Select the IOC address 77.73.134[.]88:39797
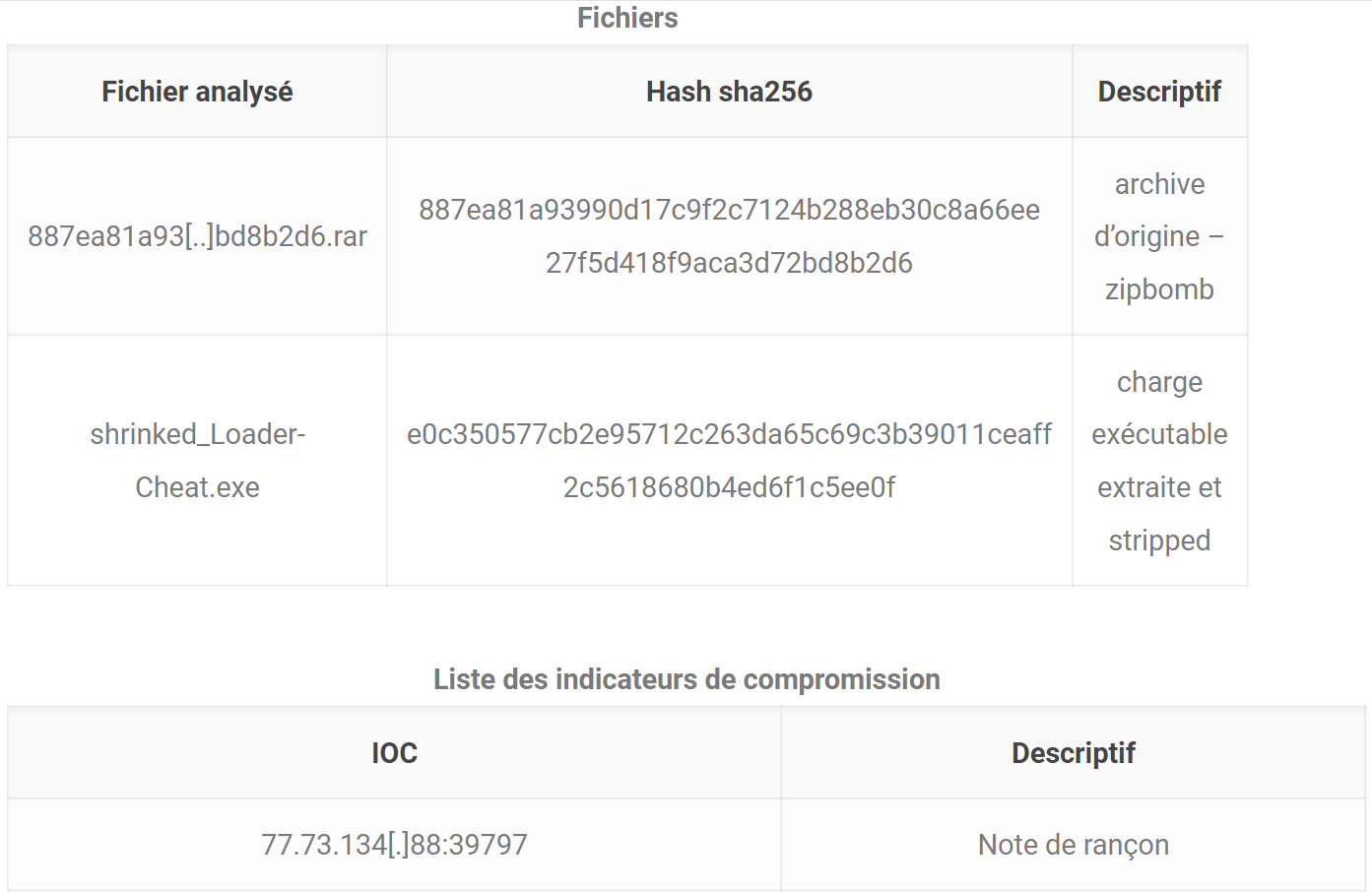This screenshot has width=1372, height=892. coord(394,845)
